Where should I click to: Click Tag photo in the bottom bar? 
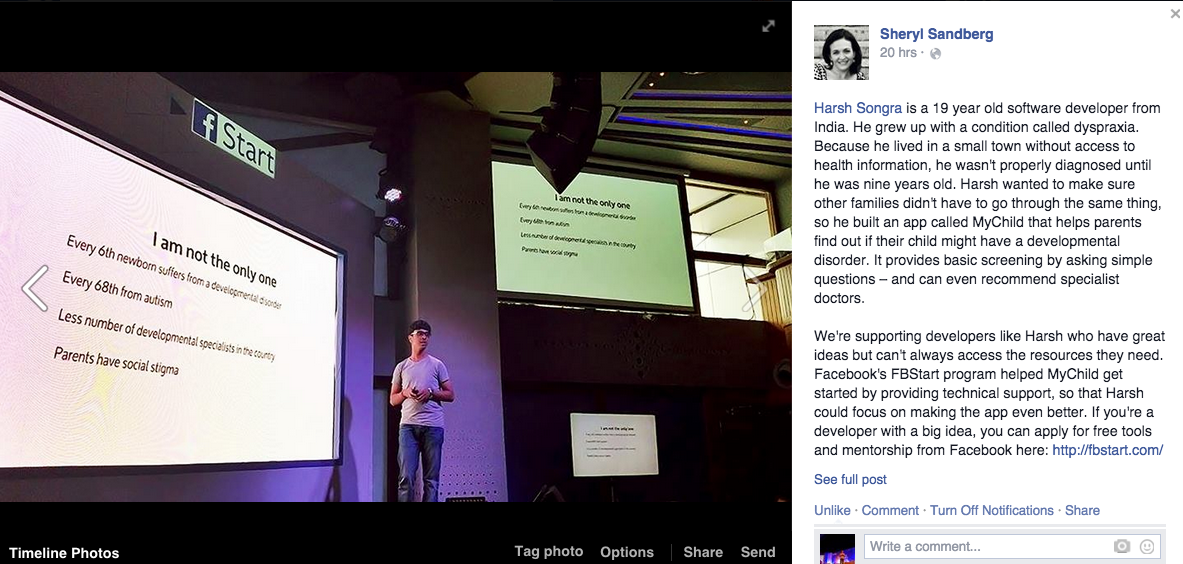coord(548,551)
